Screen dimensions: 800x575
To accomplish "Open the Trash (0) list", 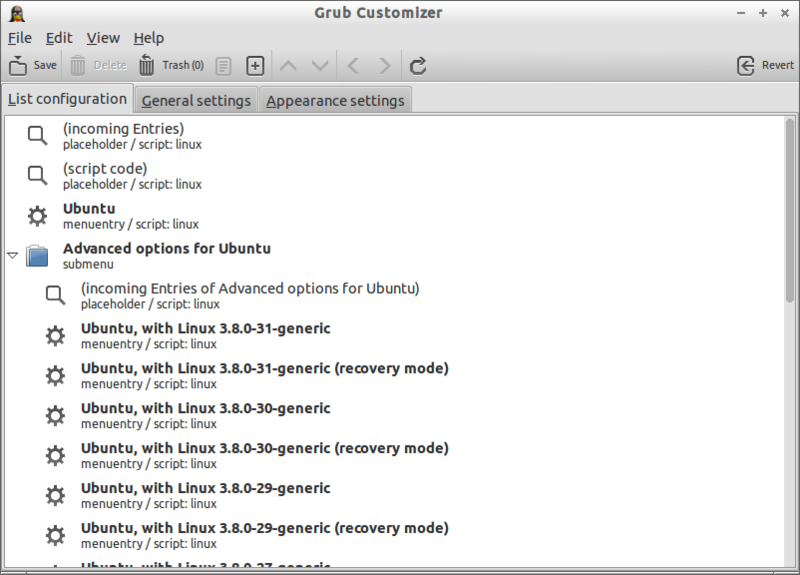I will pos(171,65).
